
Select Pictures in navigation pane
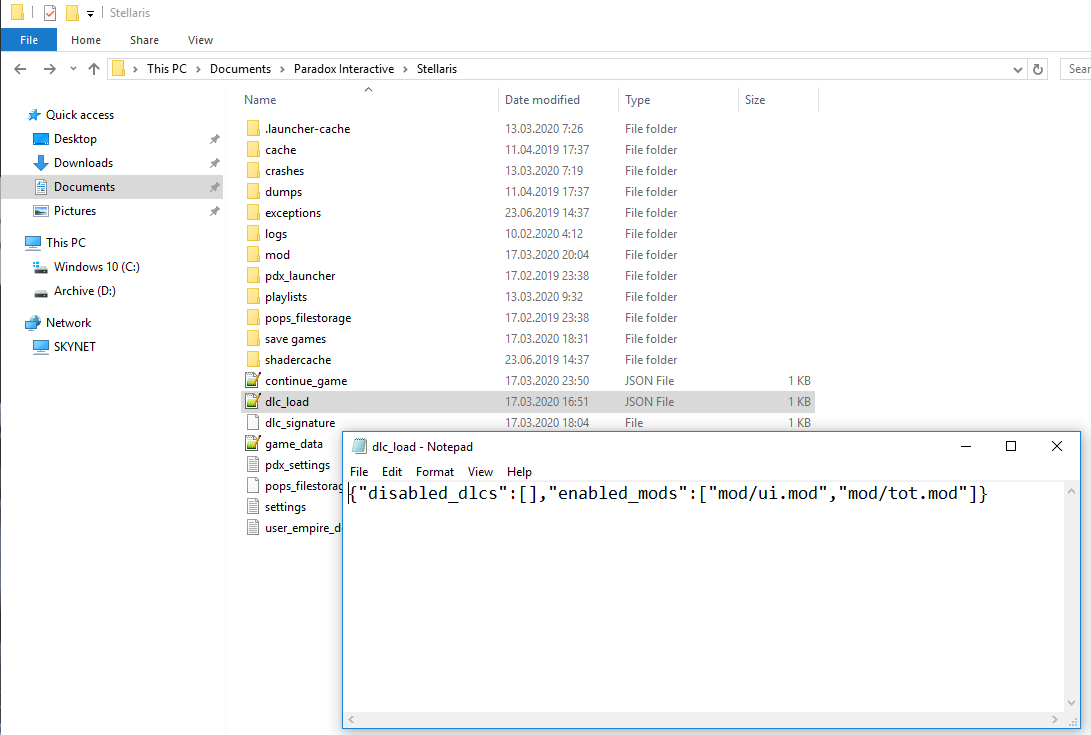point(75,211)
